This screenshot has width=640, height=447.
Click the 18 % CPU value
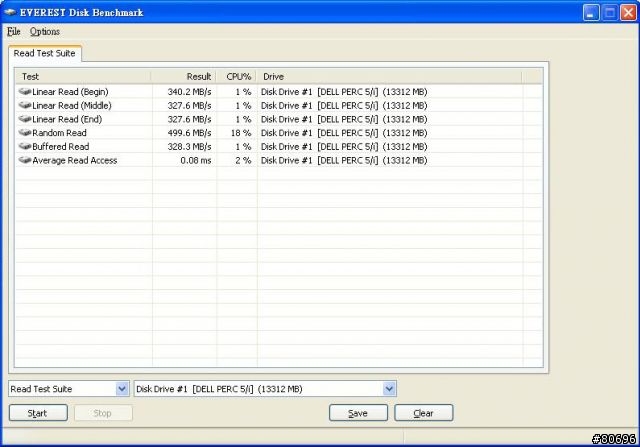click(241, 133)
